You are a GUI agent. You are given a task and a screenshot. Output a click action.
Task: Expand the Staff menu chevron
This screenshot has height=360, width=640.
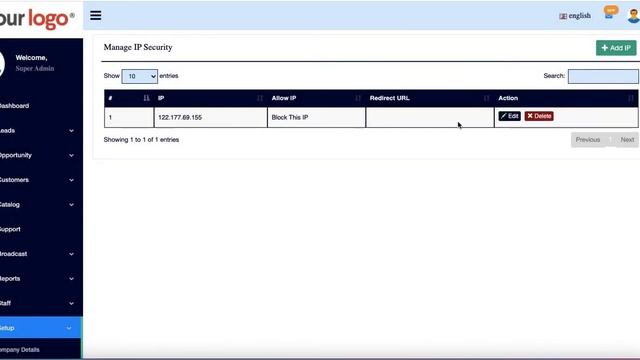coord(71,304)
